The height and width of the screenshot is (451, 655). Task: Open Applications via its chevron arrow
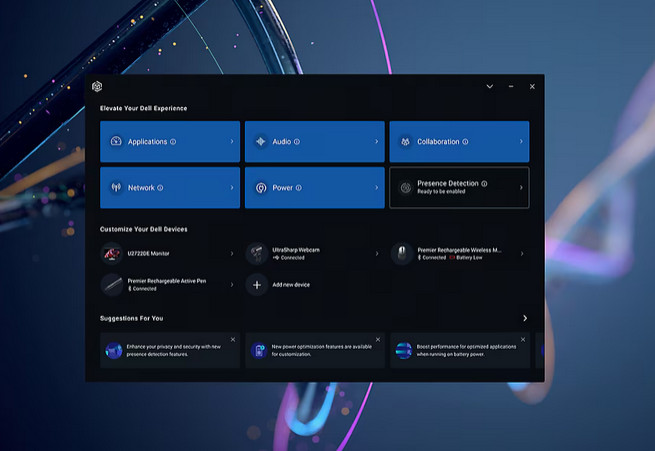click(232, 142)
